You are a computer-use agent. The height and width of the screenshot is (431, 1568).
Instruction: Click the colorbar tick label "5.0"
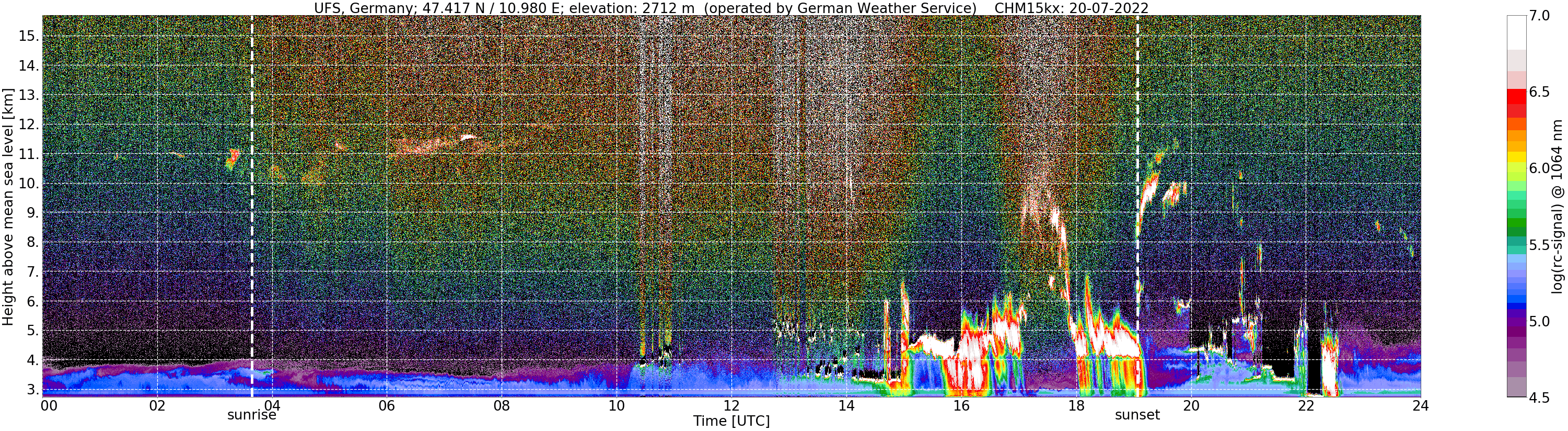[1539, 321]
